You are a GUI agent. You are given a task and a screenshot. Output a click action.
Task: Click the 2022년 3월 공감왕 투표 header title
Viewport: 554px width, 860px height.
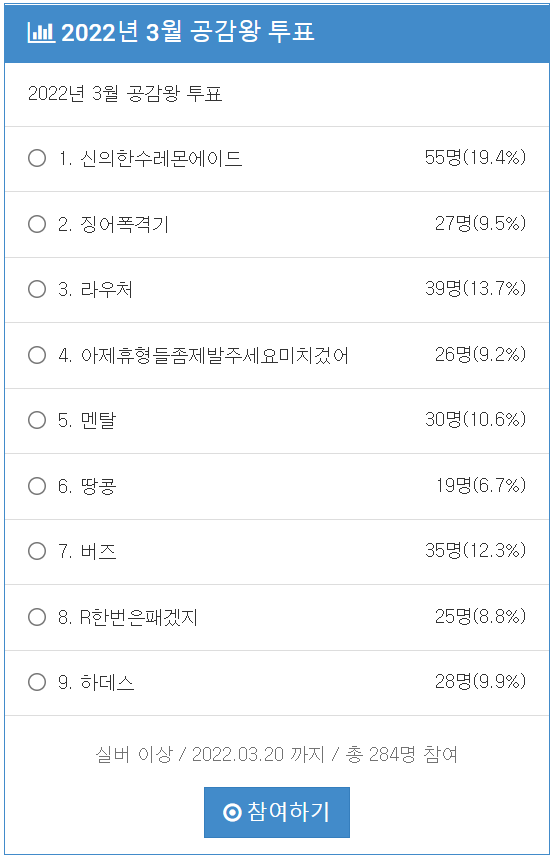188,32
